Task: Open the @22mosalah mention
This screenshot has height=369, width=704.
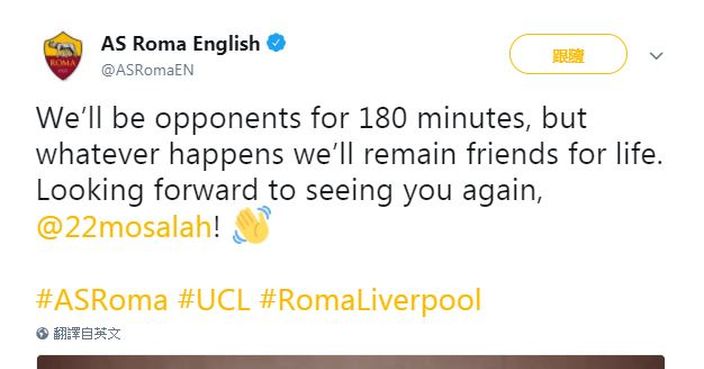Action: (x=124, y=227)
